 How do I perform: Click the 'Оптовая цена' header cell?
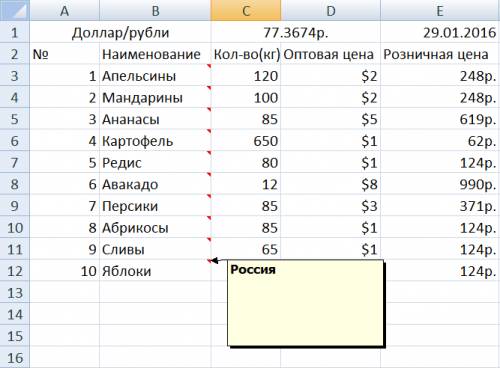(331, 54)
